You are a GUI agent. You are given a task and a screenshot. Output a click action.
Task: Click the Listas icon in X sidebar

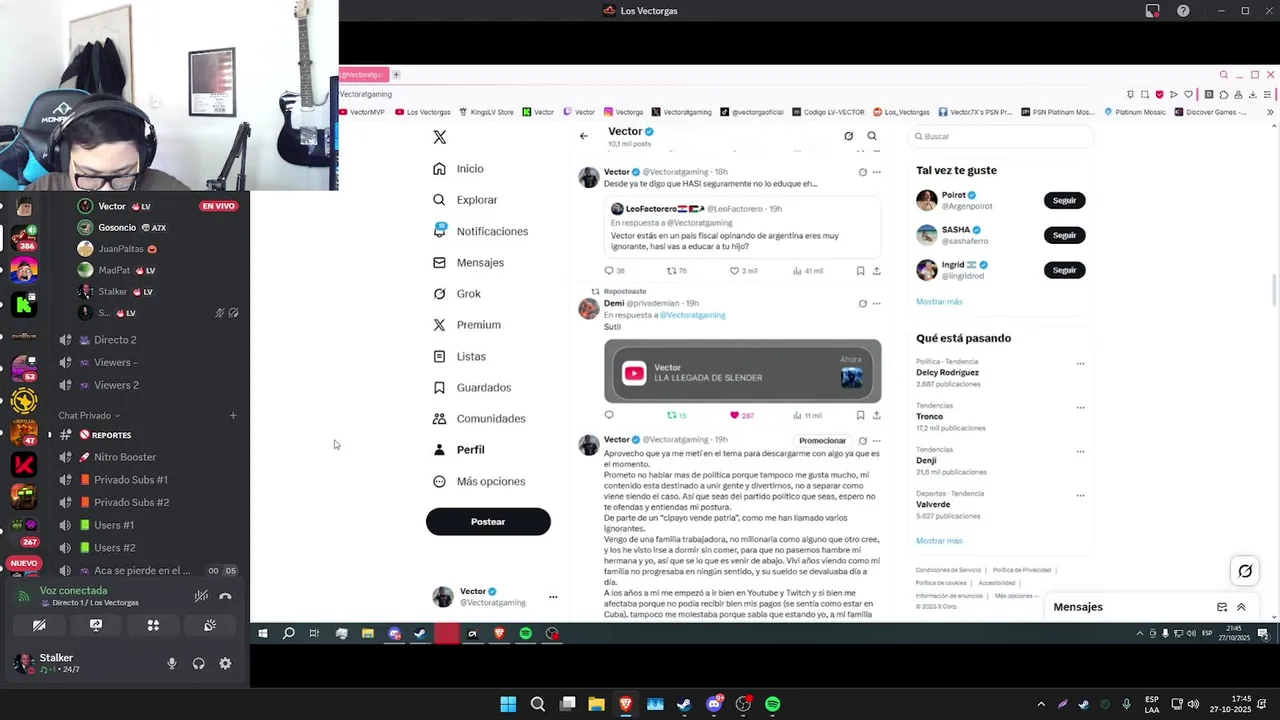(439, 356)
